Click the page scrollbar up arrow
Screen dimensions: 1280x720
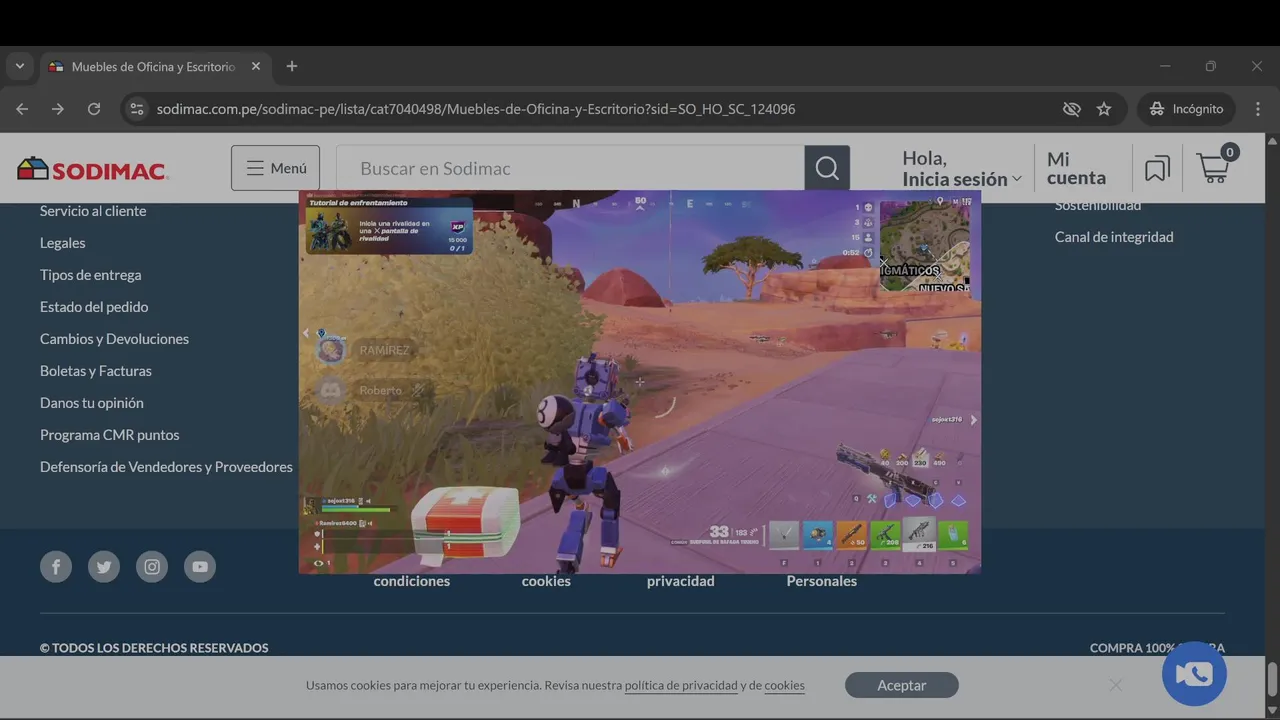tap(1272, 141)
